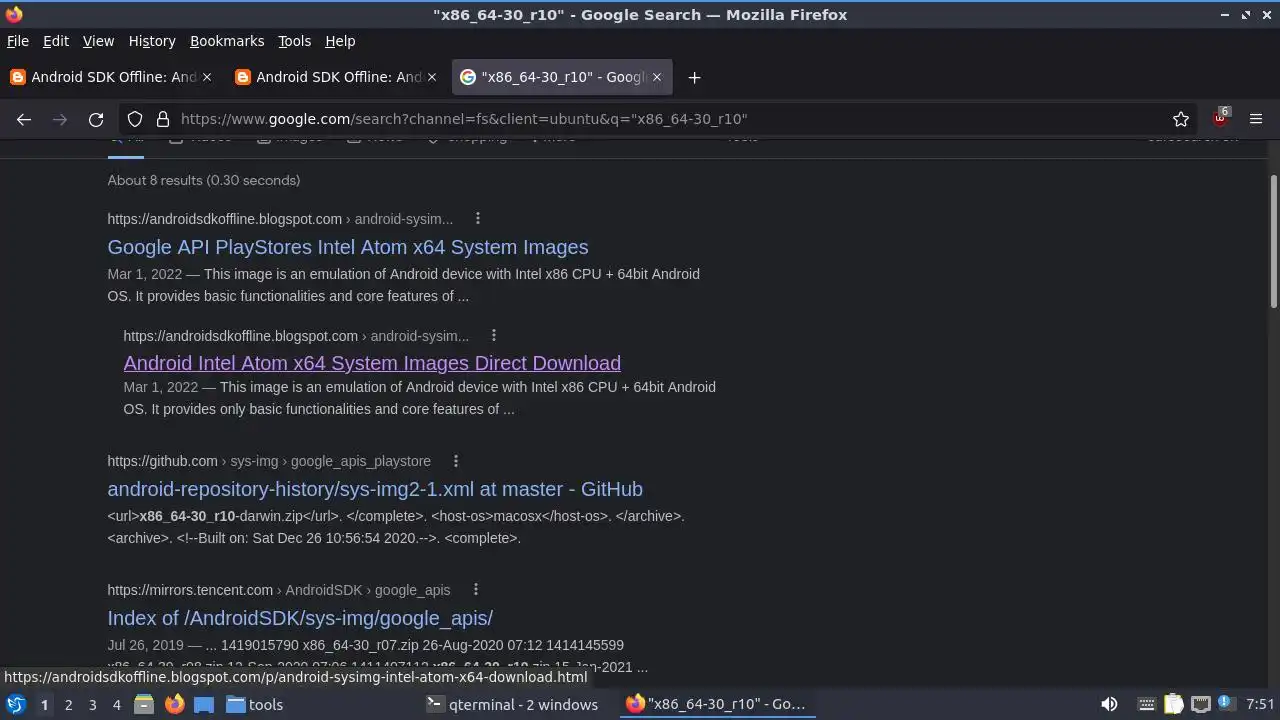Bookmark this page with the star icon
The height and width of the screenshot is (720, 1280).
click(1181, 119)
